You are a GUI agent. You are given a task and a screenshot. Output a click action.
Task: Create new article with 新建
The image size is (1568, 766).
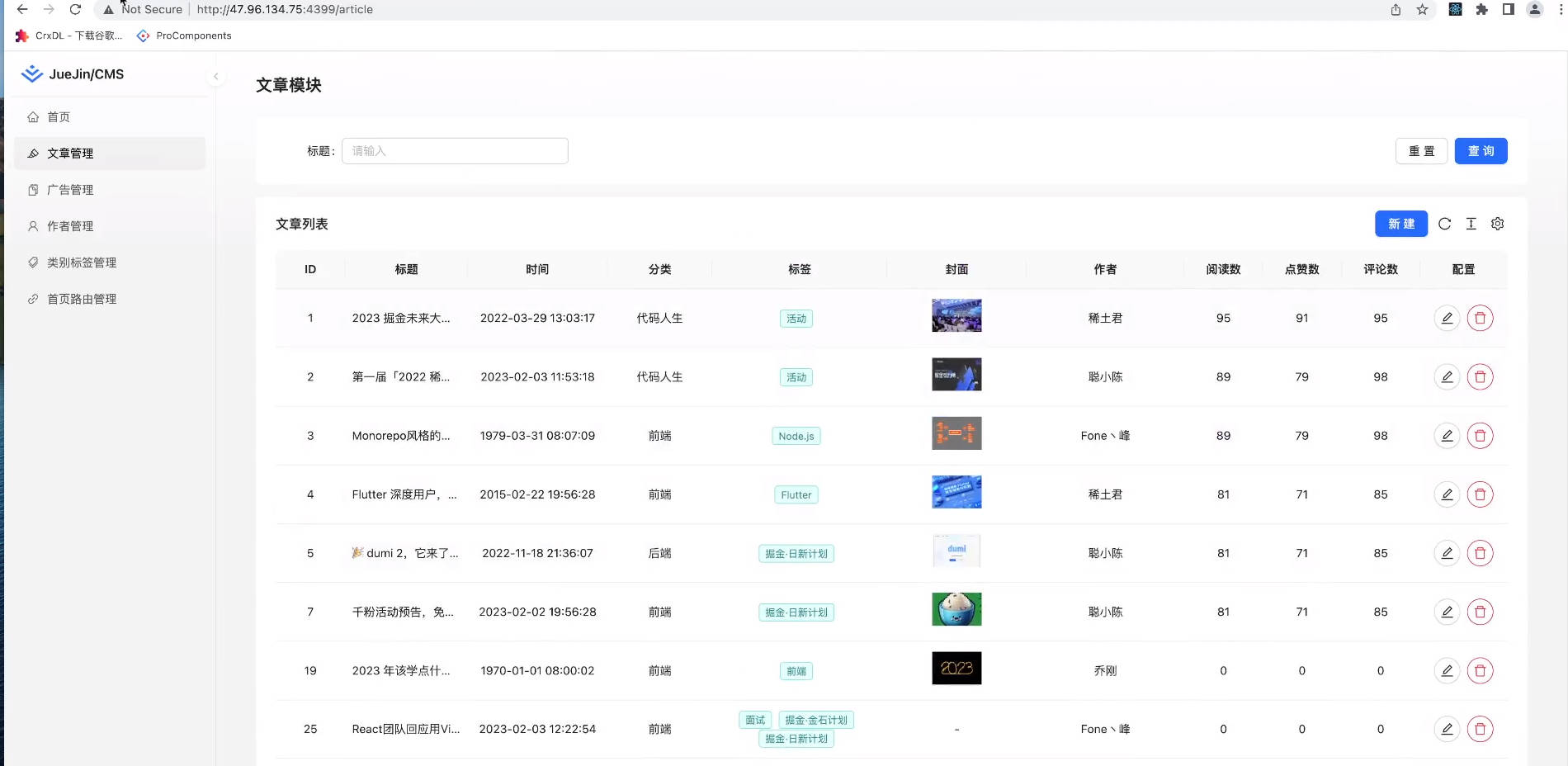(1401, 224)
